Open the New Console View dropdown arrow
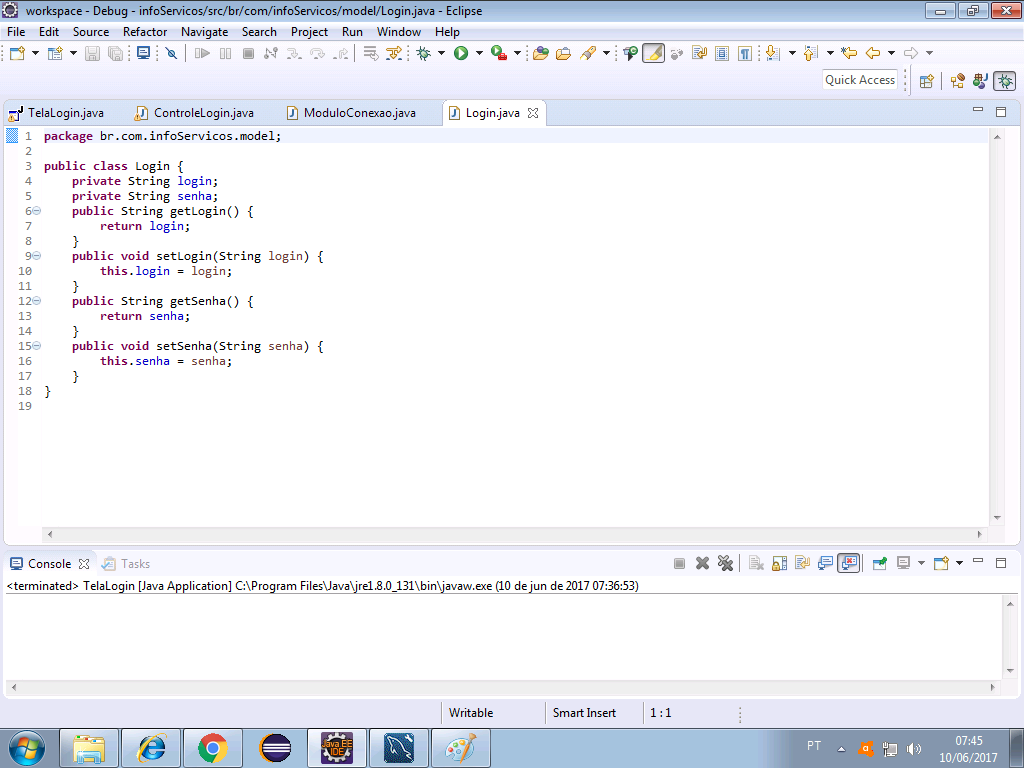The image size is (1024, 768). tap(959, 564)
